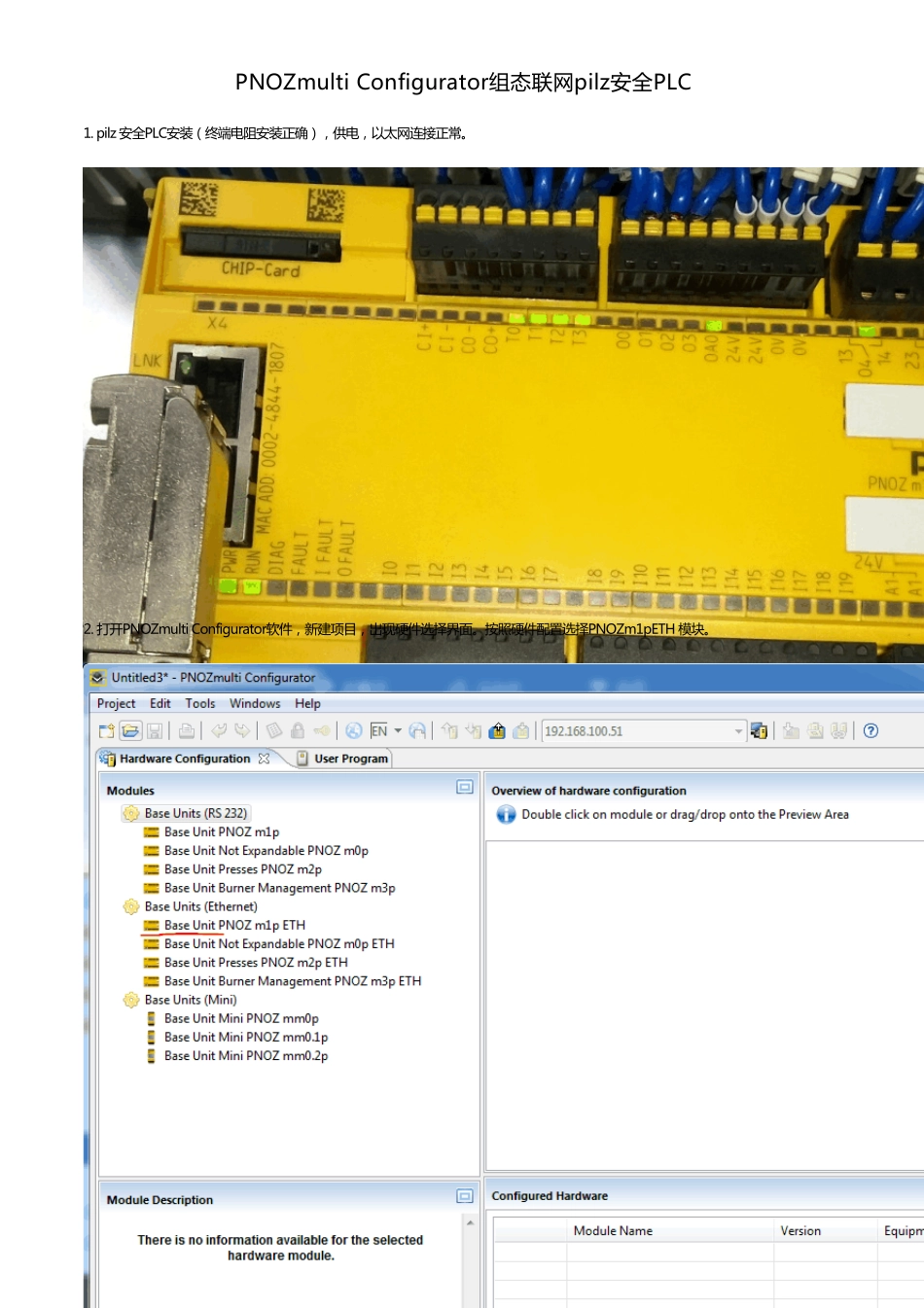Screen dimensions: 924x1308
Task: Select Base Unit PNOZ m1p ETH
Action: 234,925
